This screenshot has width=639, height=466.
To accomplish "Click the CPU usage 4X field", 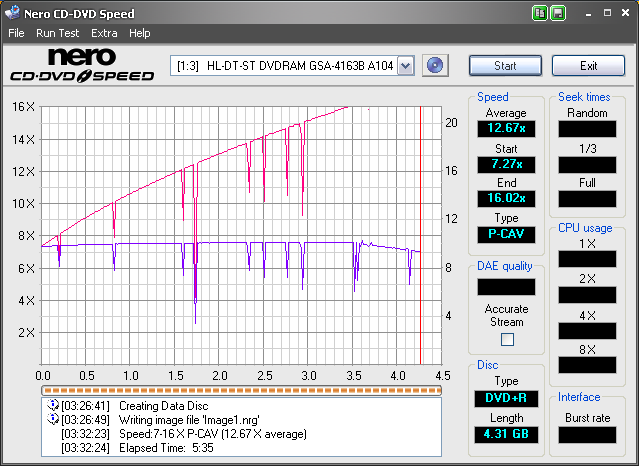I will point(587,331).
